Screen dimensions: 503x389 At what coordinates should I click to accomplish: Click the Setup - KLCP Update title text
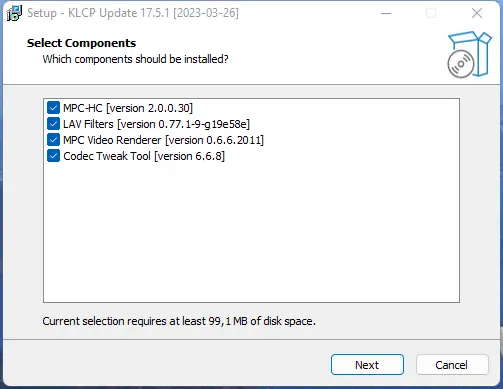(133, 13)
